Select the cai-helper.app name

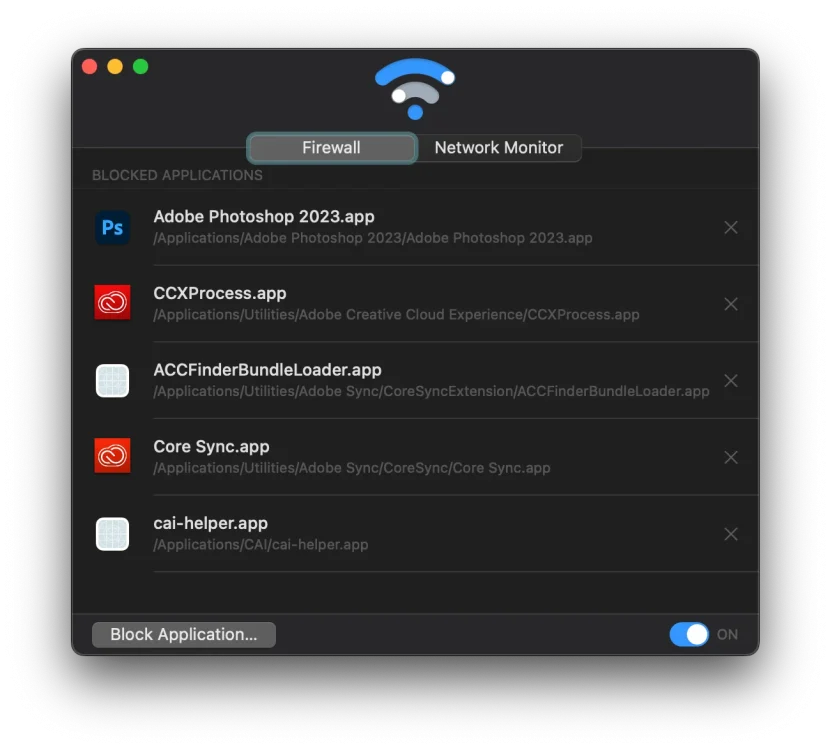[x=211, y=523]
